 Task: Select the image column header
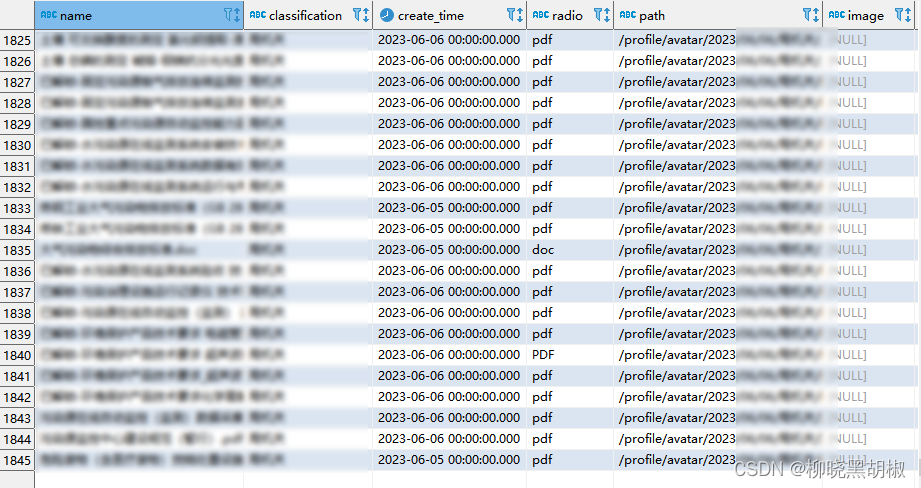coord(869,15)
